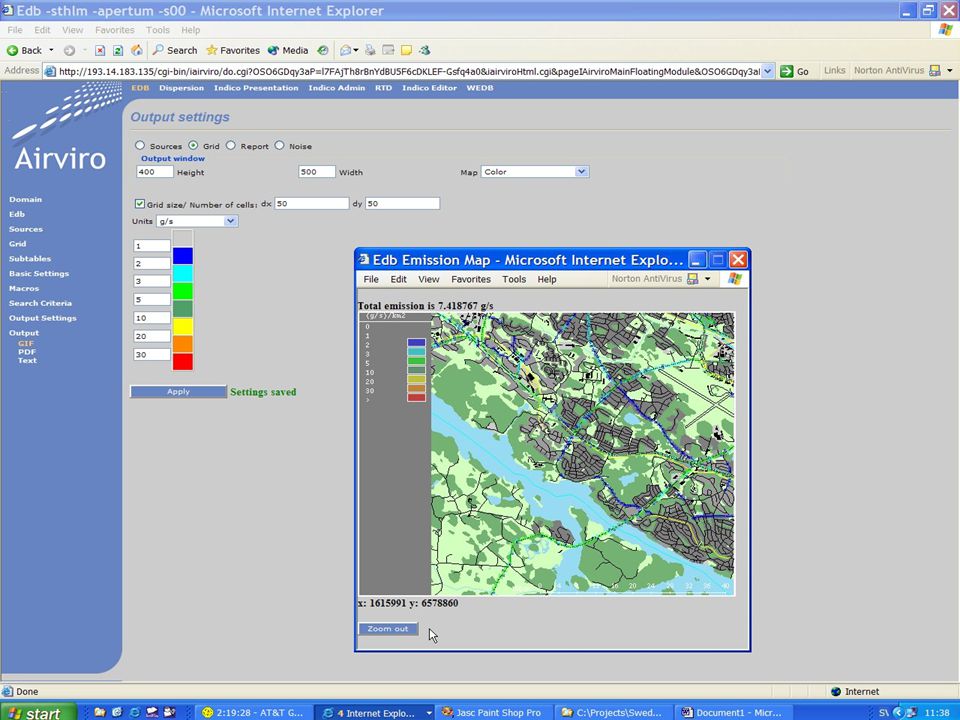Screen dimensions: 960x720
Task: Select the Report radio button
Action: pyautogui.click(x=231, y=145)
